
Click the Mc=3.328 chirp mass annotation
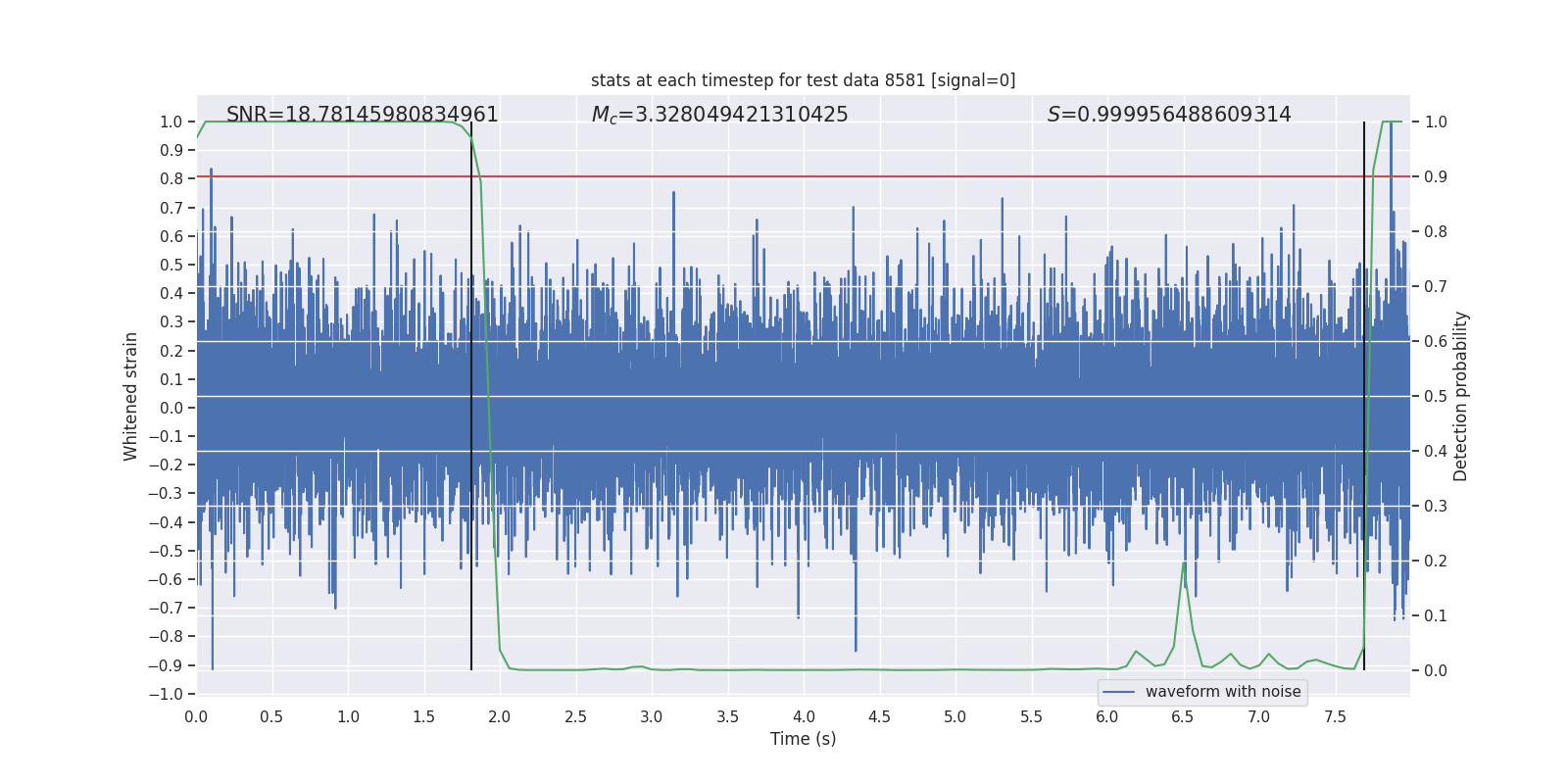[719, 115]
